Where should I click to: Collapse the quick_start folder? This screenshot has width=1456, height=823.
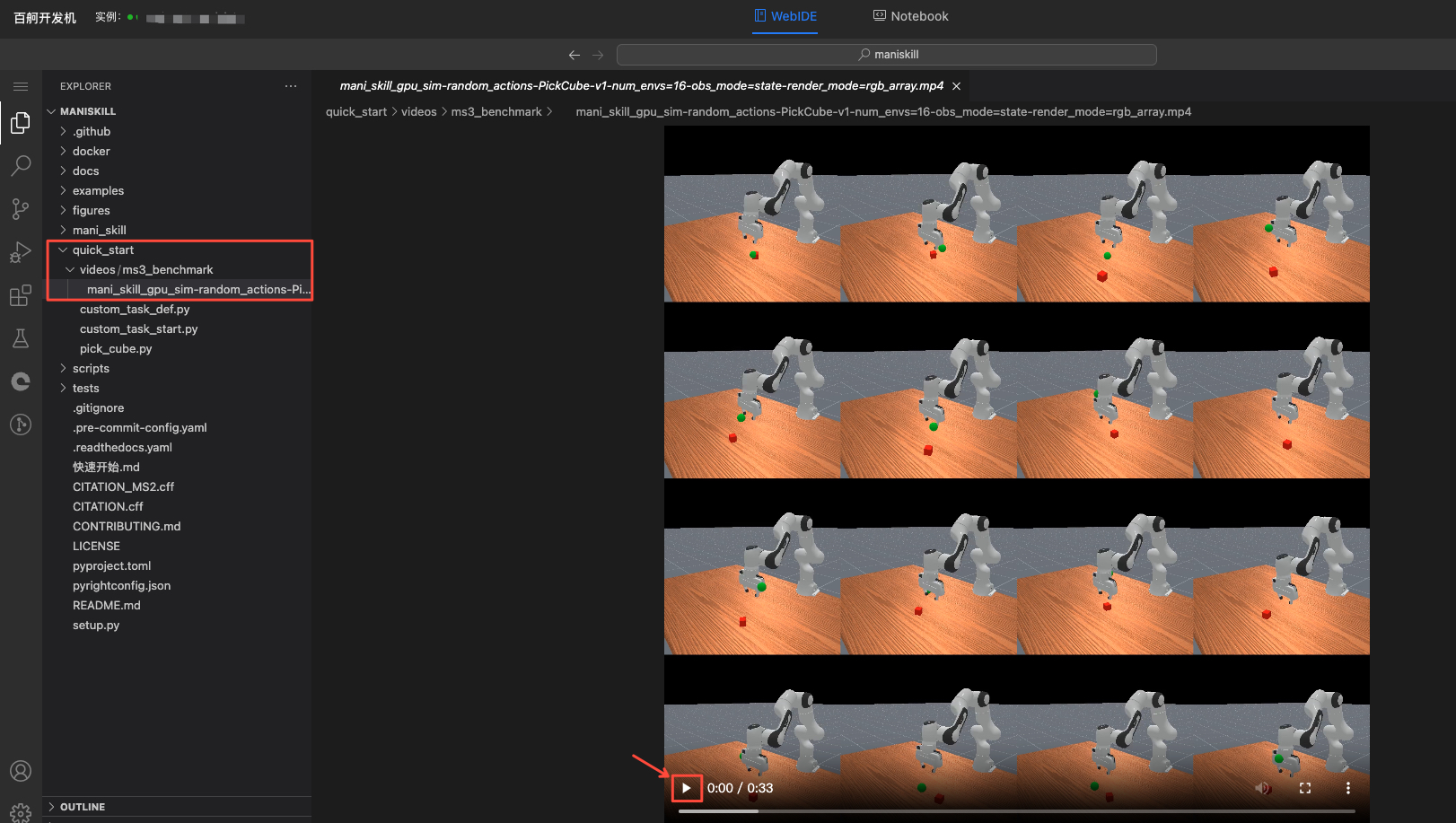point(102,250)
